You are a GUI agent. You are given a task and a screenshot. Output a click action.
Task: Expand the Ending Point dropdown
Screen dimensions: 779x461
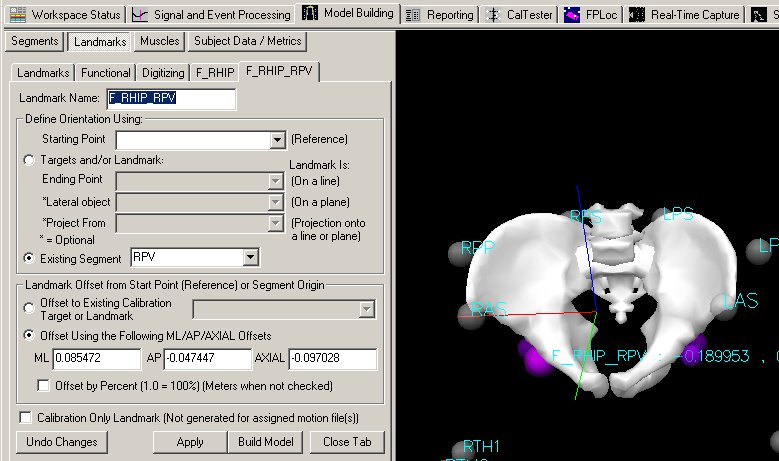pos(276,181)
